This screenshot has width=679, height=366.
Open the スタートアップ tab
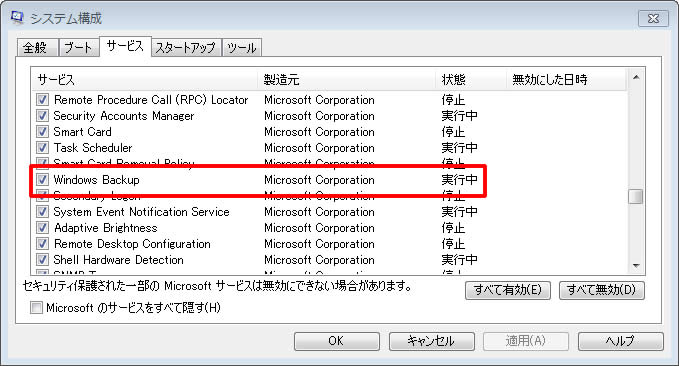tap(186, 48)
